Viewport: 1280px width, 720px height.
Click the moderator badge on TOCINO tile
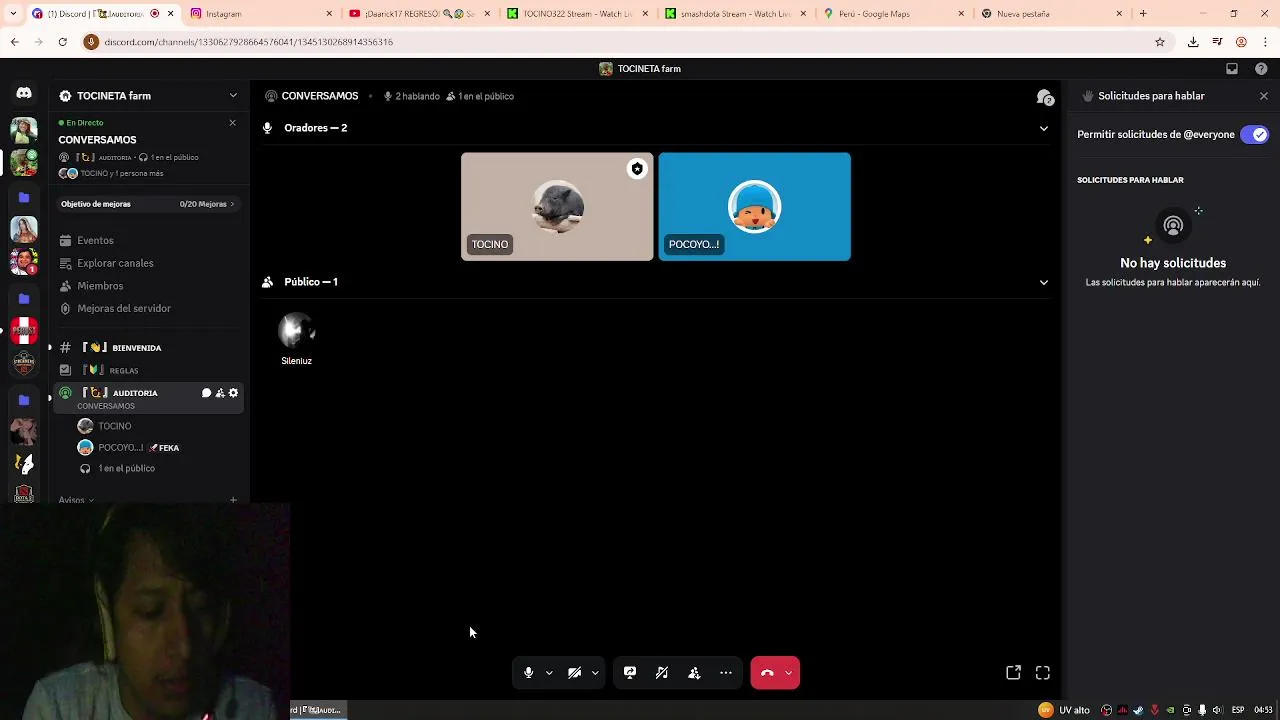pyautogui.click(x=637, y=169)
